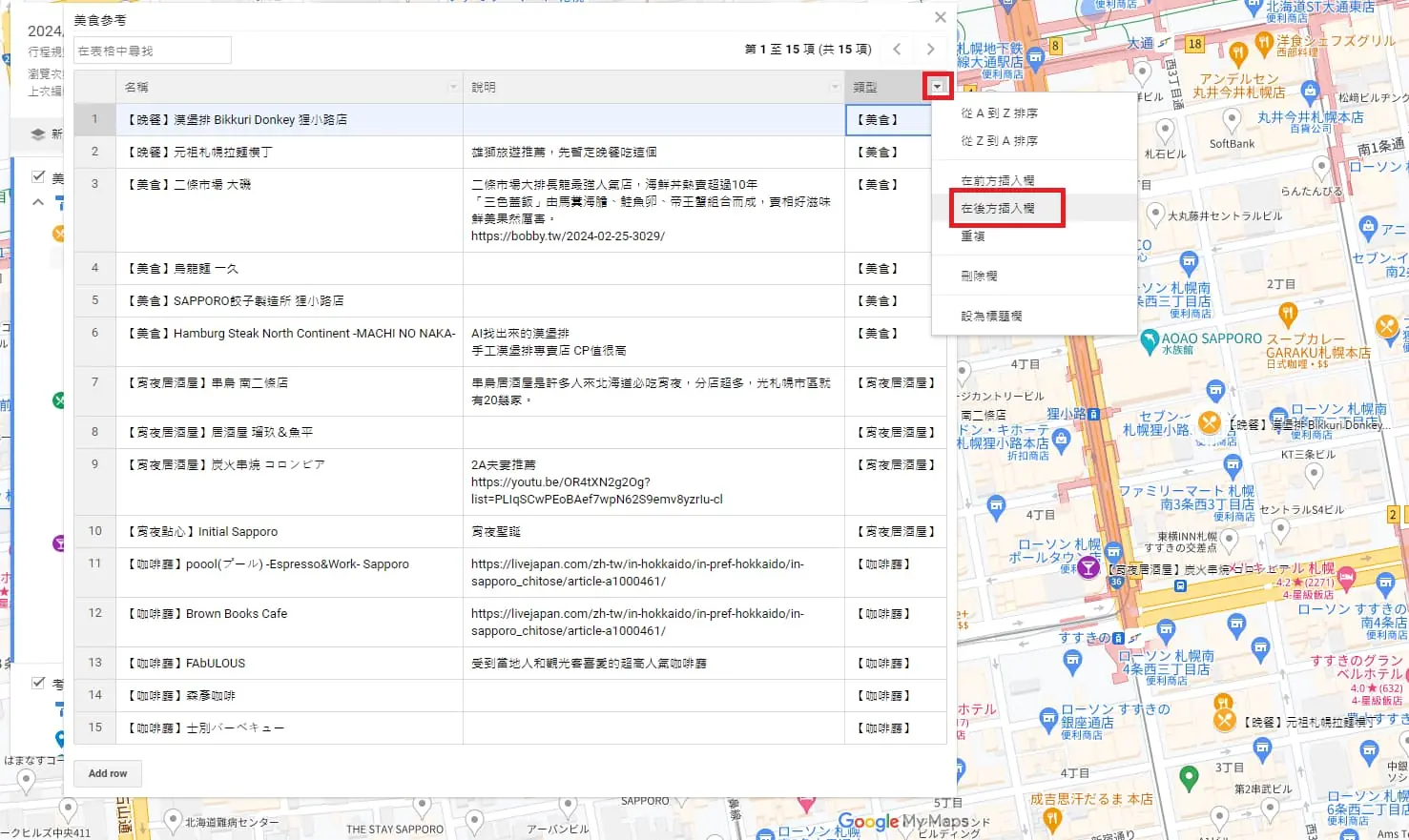
Task: Toggle checkbox of layer starting with 美
Action: (x=38, y=176)
